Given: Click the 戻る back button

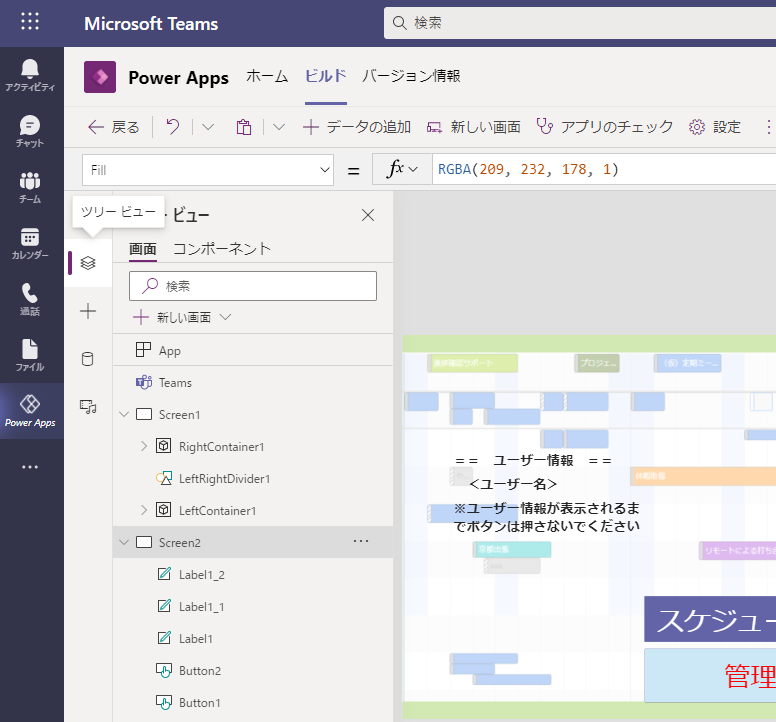Looking at the screenshot, I should point(114,127).
